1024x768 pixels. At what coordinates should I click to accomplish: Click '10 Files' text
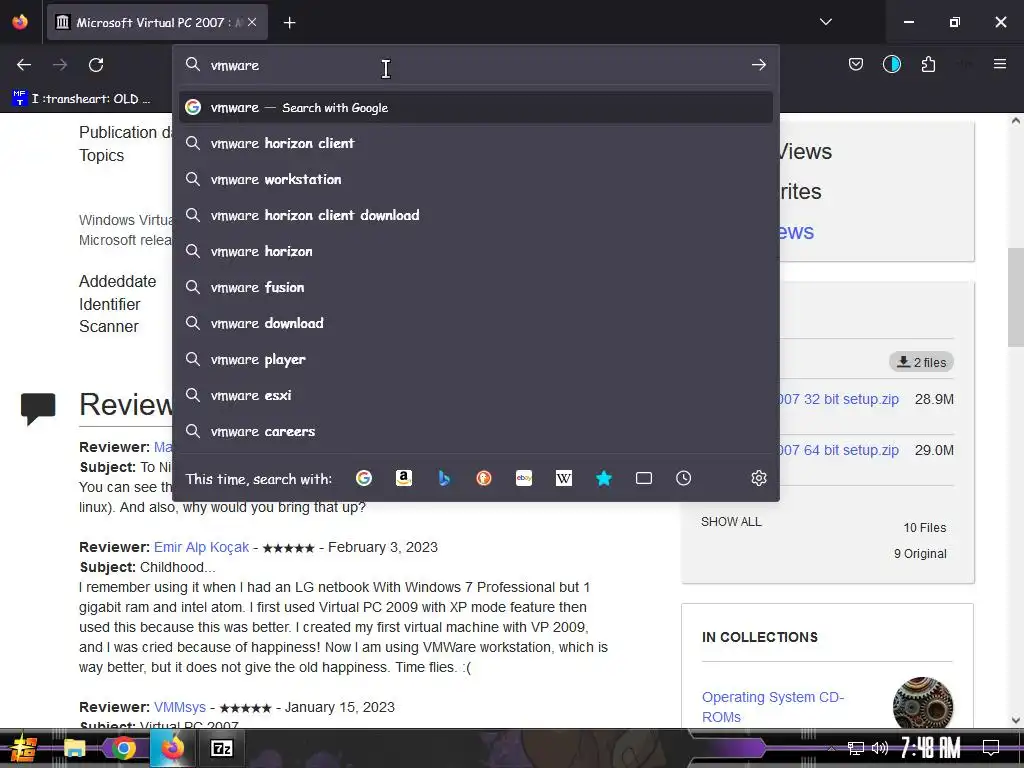pos(924,528)
